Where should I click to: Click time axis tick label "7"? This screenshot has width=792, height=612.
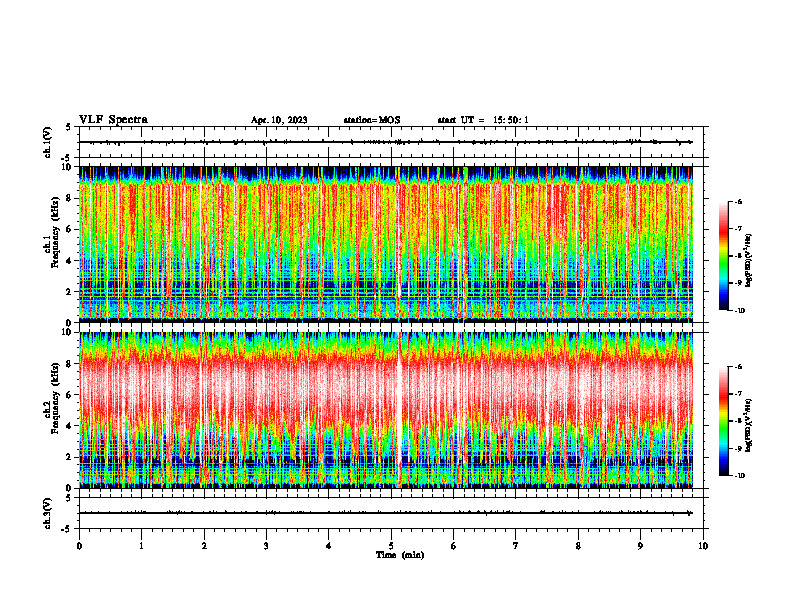click(x=516, y=546)
